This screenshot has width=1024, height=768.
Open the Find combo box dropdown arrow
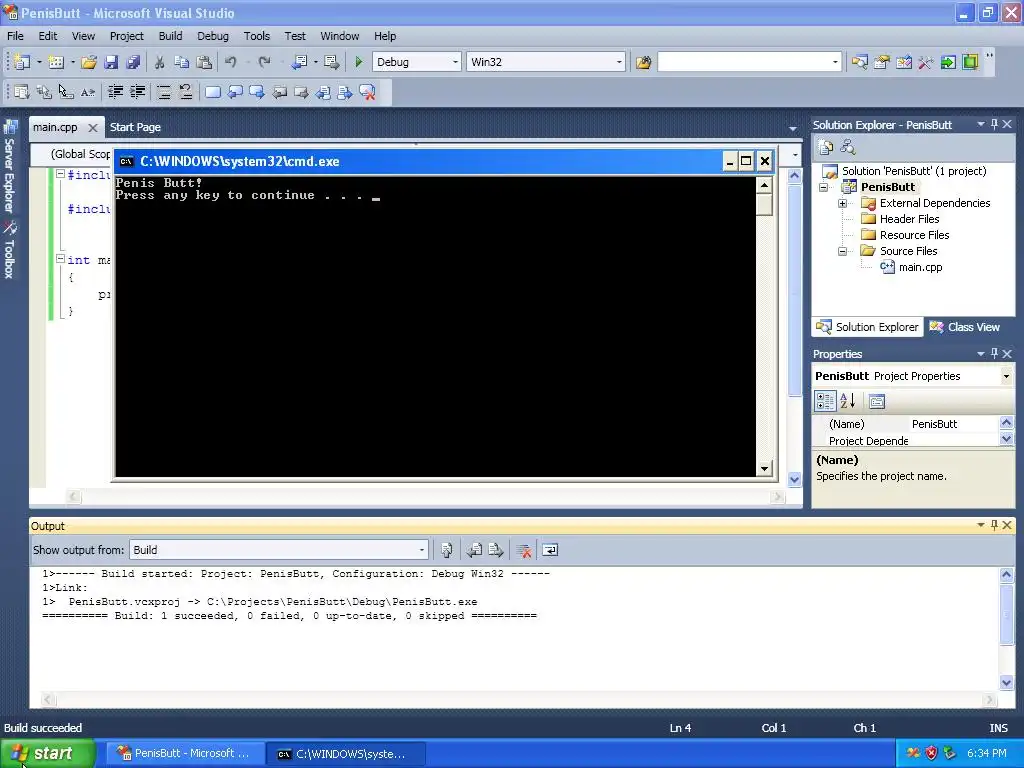click(835, 62)
